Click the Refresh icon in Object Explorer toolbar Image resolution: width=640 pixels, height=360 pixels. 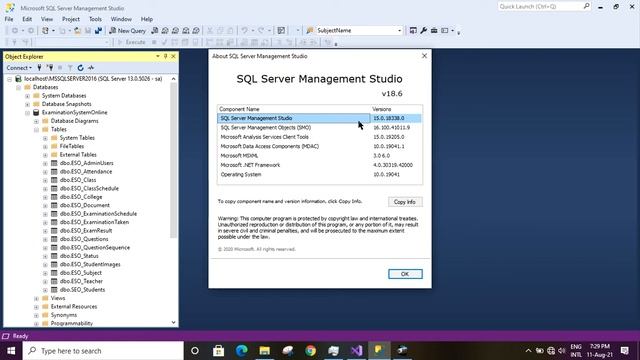pyautogui.click(x=80, y=68)
